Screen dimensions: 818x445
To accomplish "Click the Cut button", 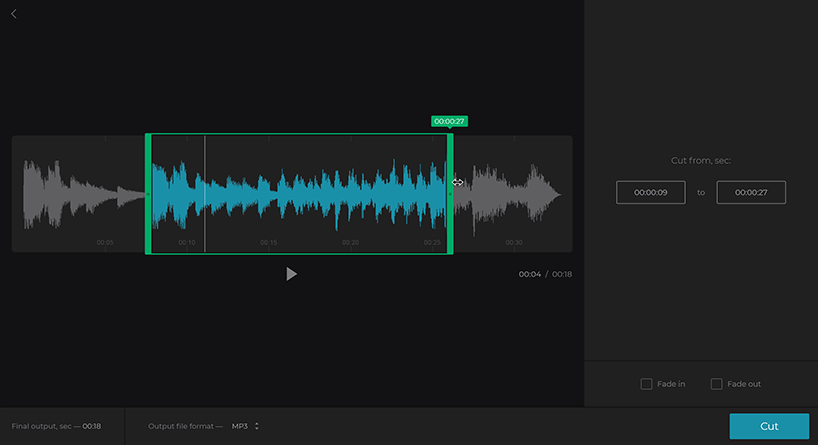I will (769, 426).
